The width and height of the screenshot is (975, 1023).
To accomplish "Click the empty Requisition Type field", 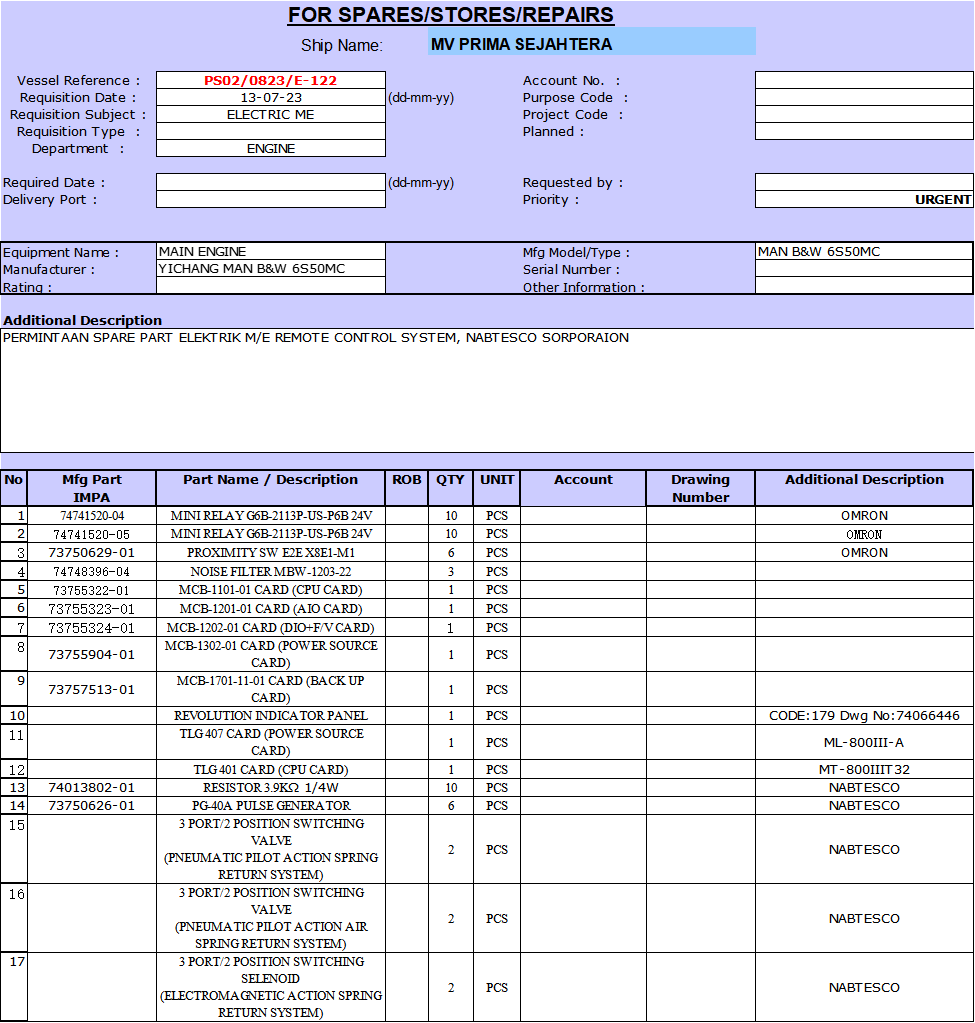I will click(x=271, y=131).
